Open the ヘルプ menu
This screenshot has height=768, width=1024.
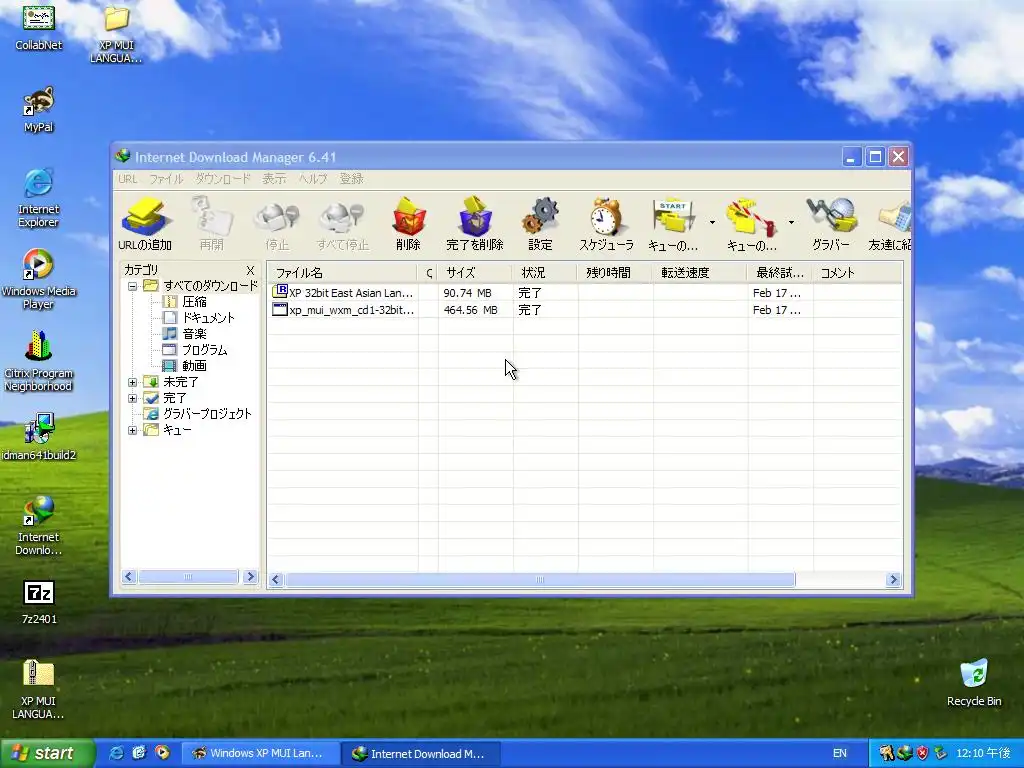click(313, 178)
